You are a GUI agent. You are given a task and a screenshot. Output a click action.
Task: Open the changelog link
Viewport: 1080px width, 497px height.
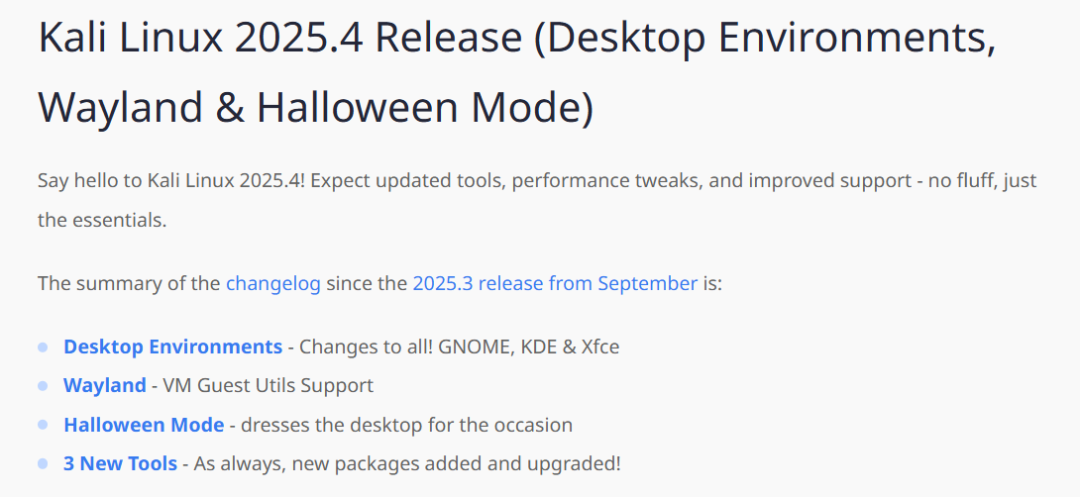point(273,284)
